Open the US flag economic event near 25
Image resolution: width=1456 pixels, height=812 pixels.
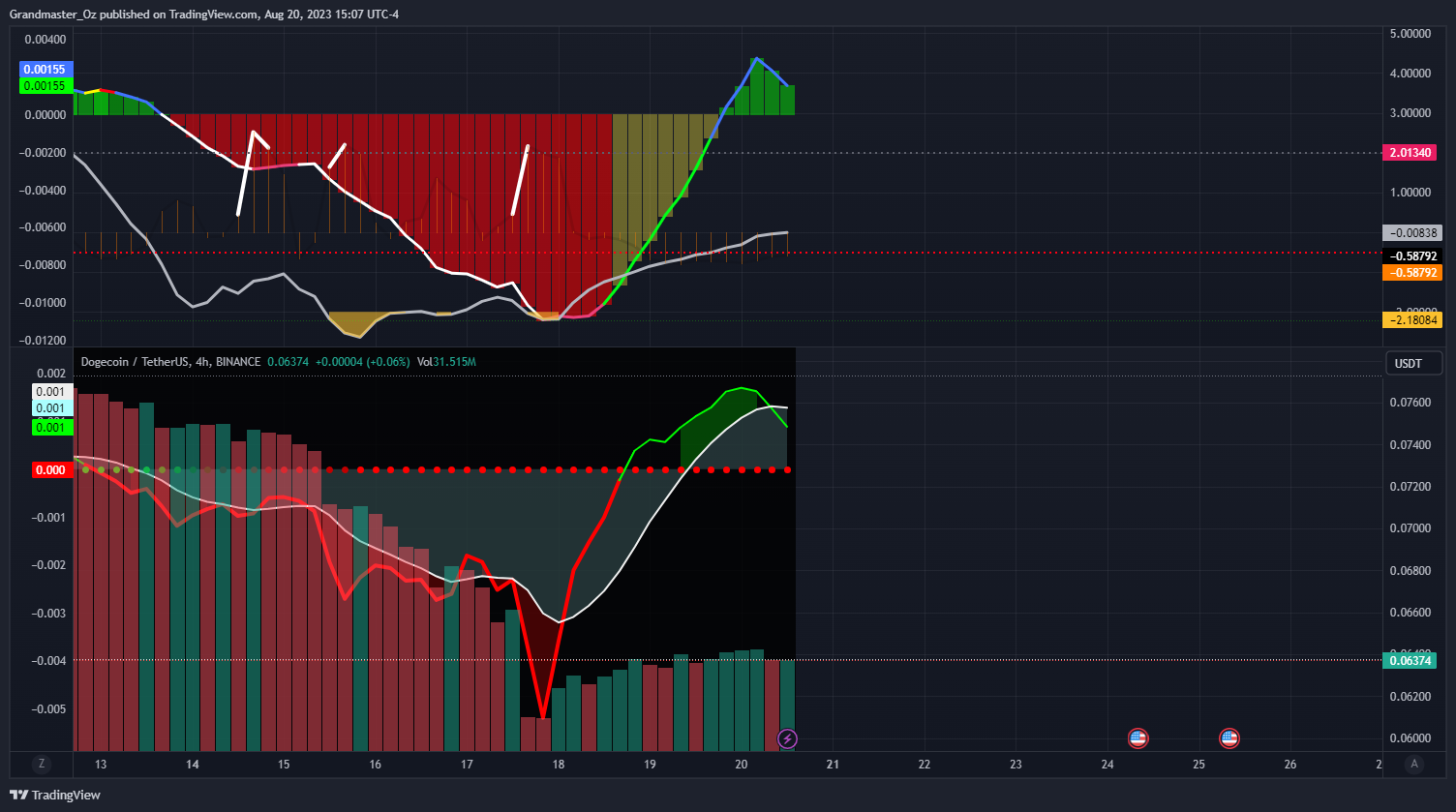[x=1228, y=738]
